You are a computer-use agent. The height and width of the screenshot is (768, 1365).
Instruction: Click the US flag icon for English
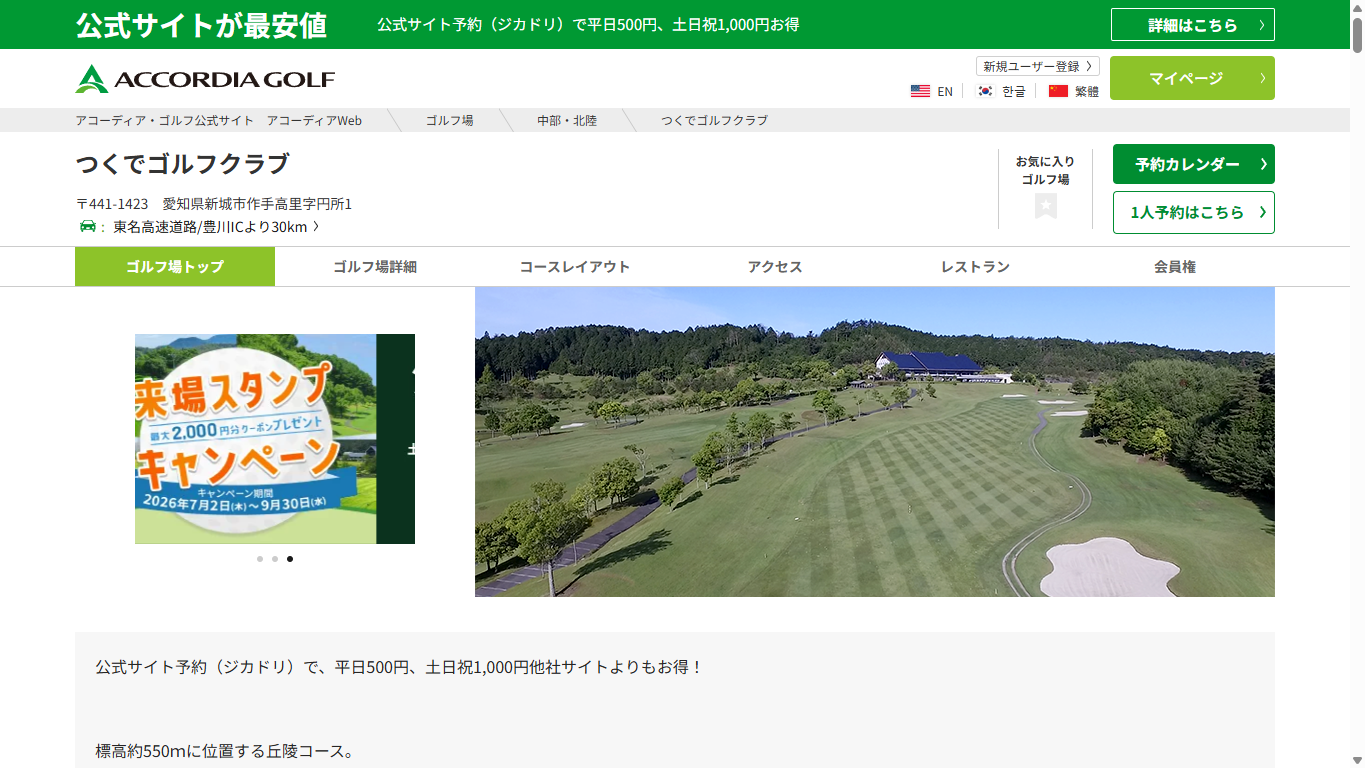coord(920,91)
